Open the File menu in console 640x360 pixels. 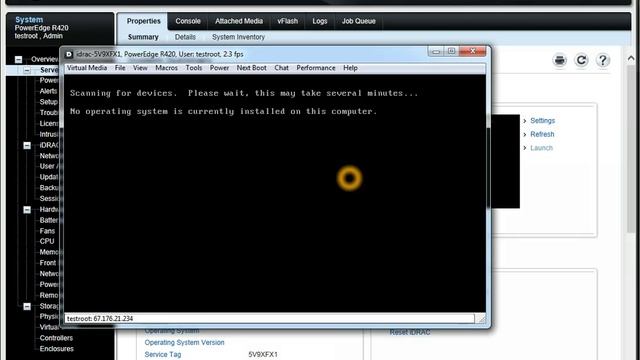pyautogui.click(x=120, y=68)
